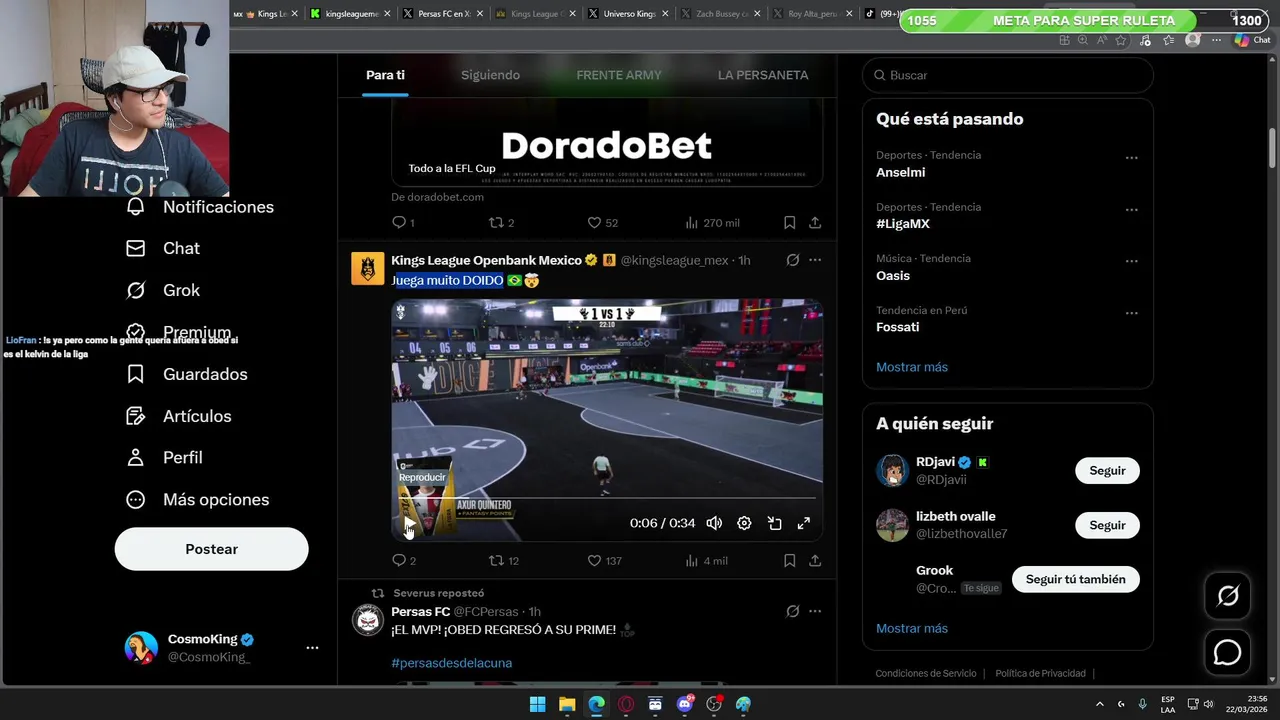Like the DoradoBet ad post with 52 likes
This screenshot has height=720, width=1280.
(x=602, y=223)
